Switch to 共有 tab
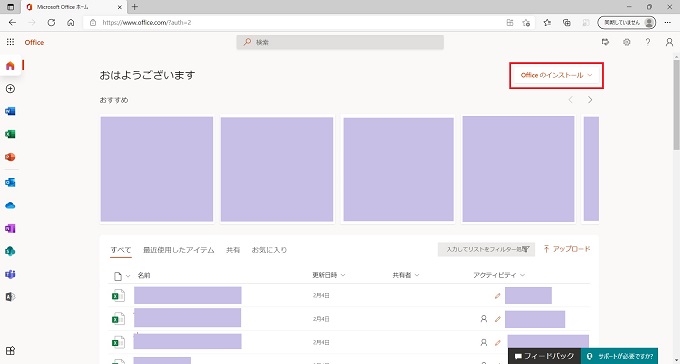The height and width of the screenshot is (364, 680). click(233, 250)
